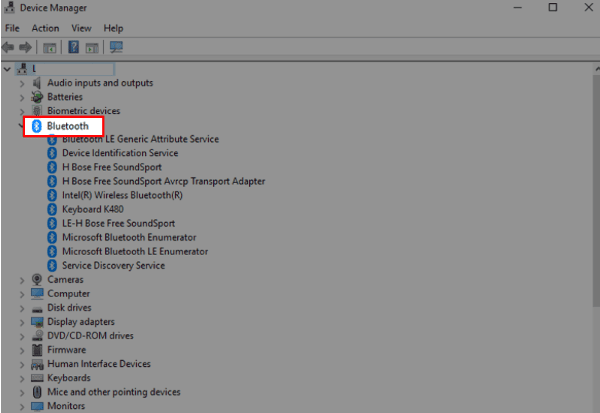Click the Human Interface Devices icon
Viewport: 600px width, 413px height.
37,364
